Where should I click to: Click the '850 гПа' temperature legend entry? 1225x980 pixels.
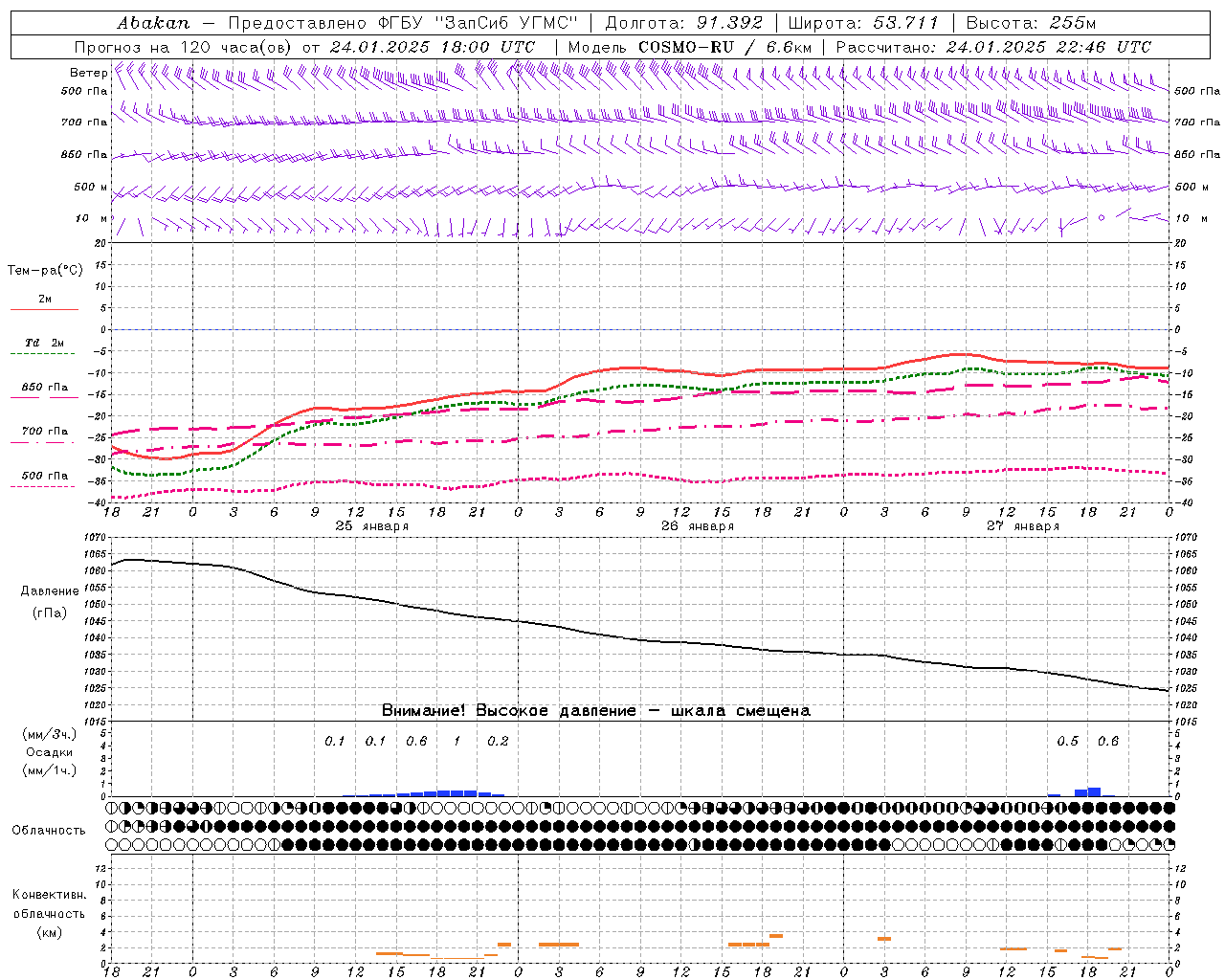click(45, 388)
